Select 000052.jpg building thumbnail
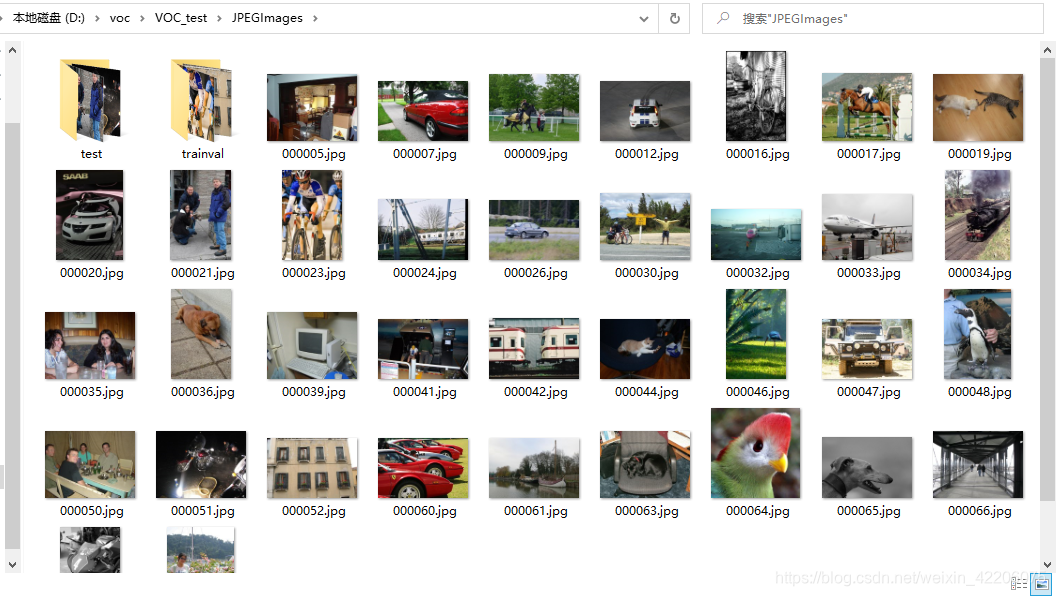The image size is (1056, 596). (312, 468)
